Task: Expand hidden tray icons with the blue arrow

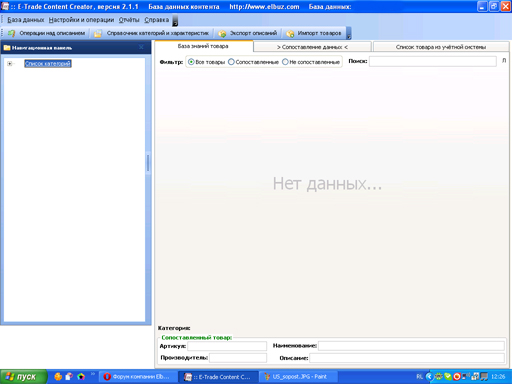Action: pos(429,377)
